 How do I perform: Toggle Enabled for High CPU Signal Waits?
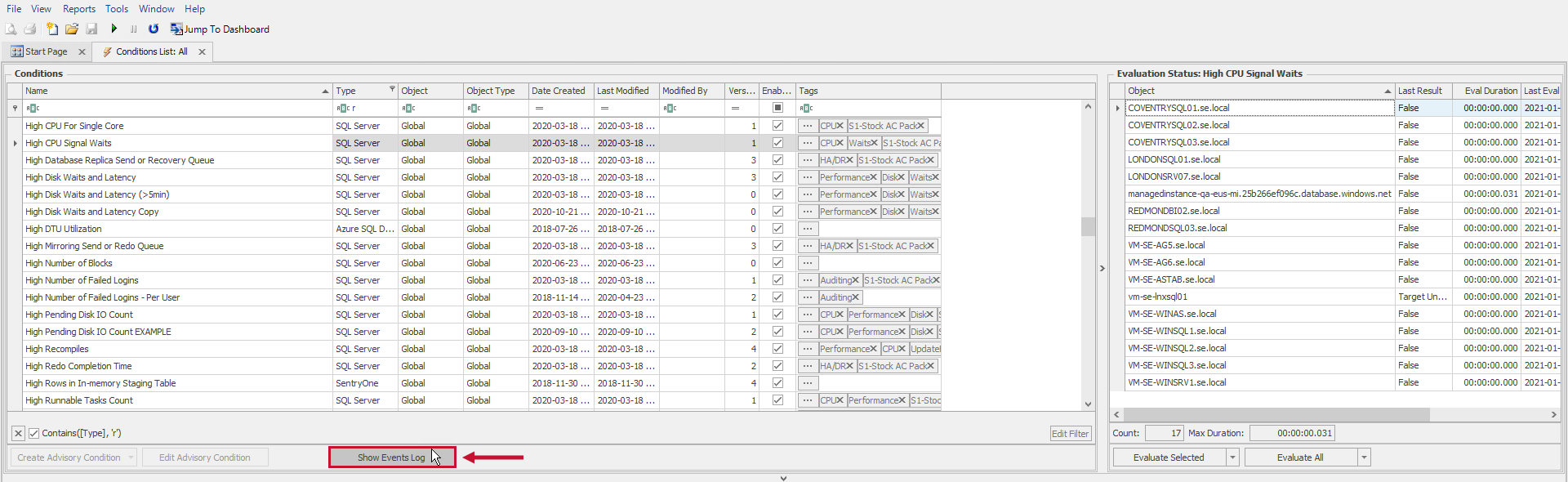coord(777,143)
